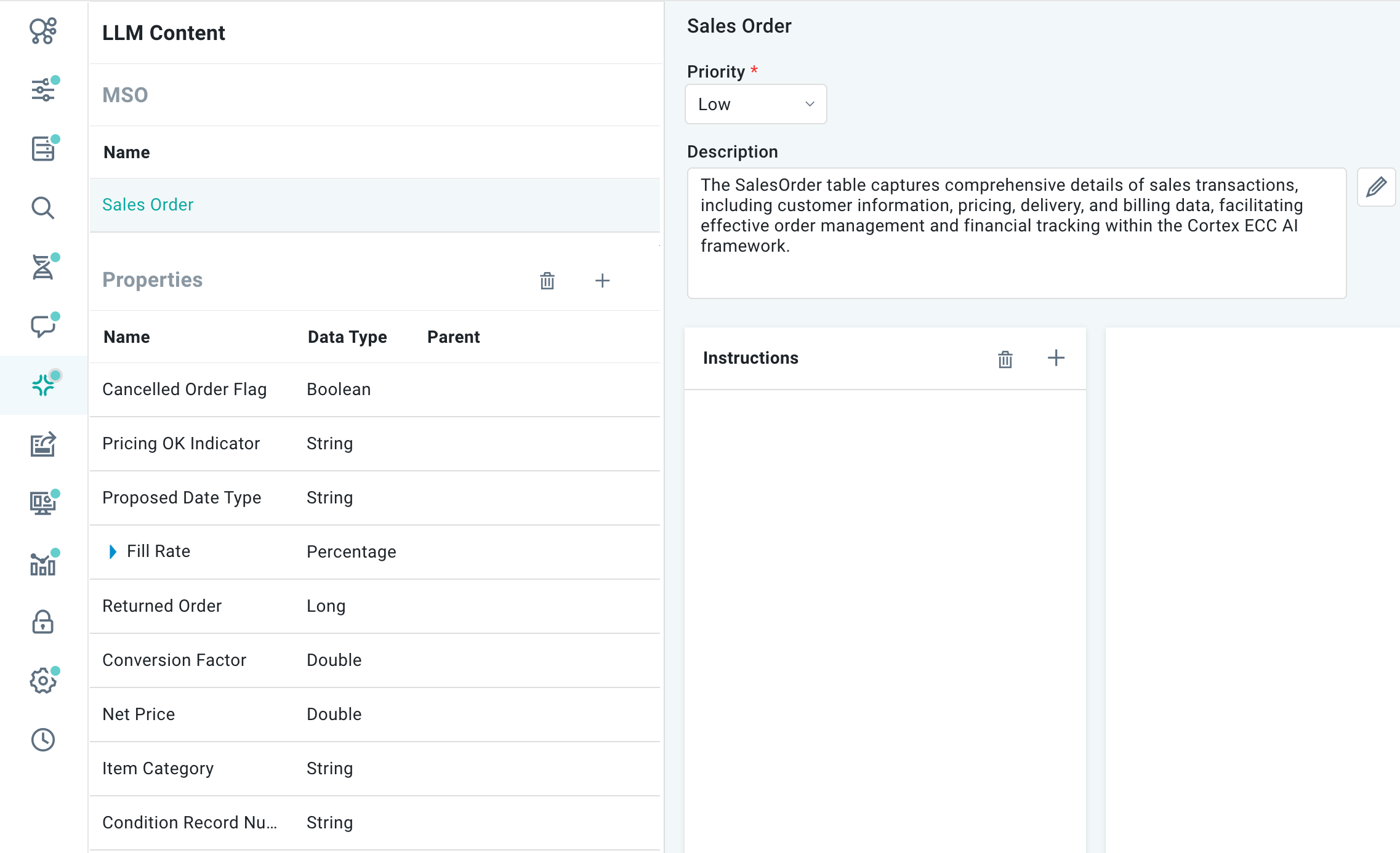Click the Parent column header

pyautogui.click(x=453, y=337)
